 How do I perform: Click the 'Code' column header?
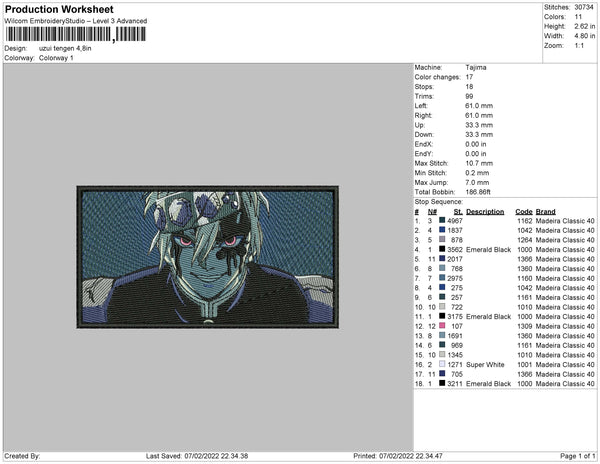point(524,212)
